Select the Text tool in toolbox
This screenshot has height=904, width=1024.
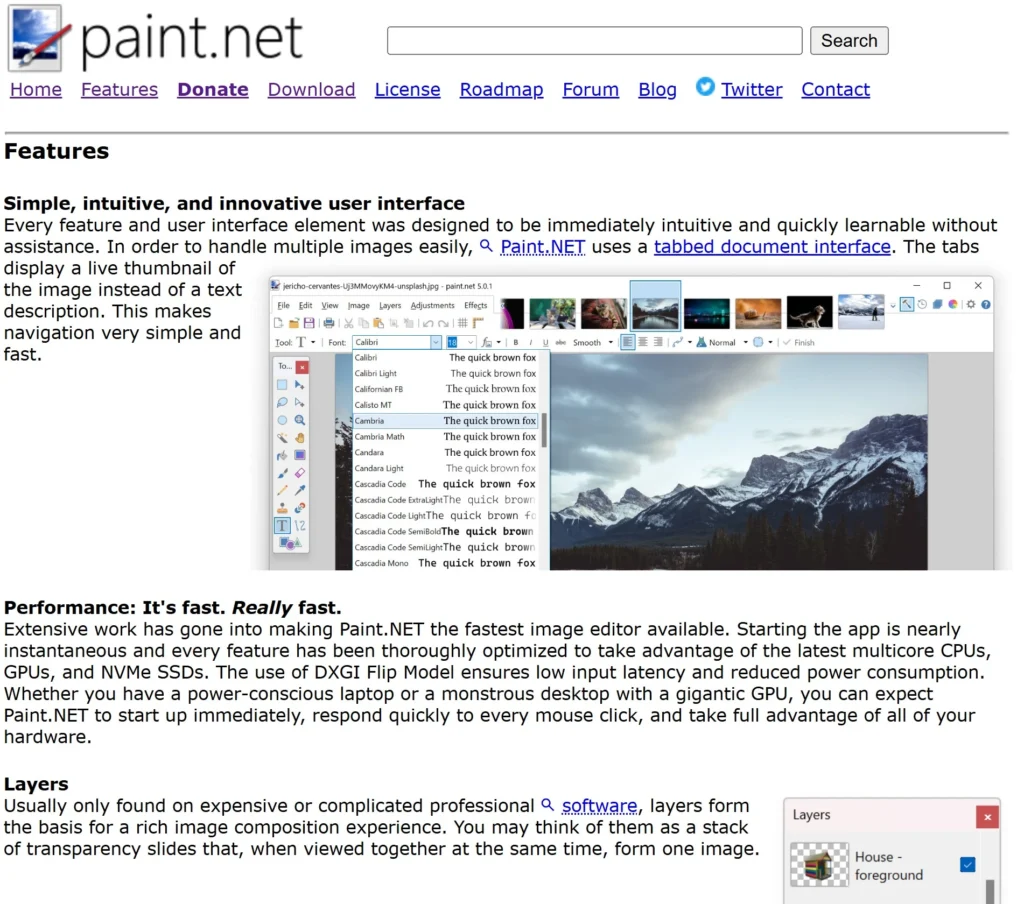282,525
